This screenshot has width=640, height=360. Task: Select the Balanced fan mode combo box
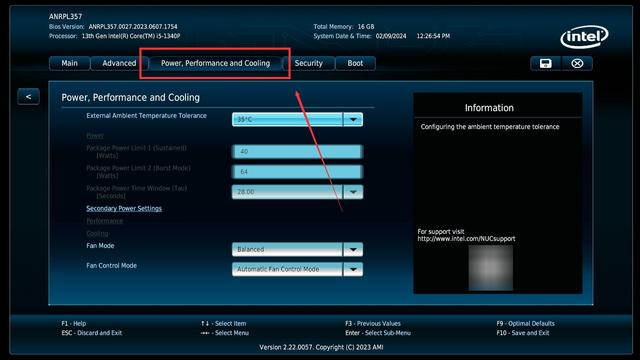287,249
